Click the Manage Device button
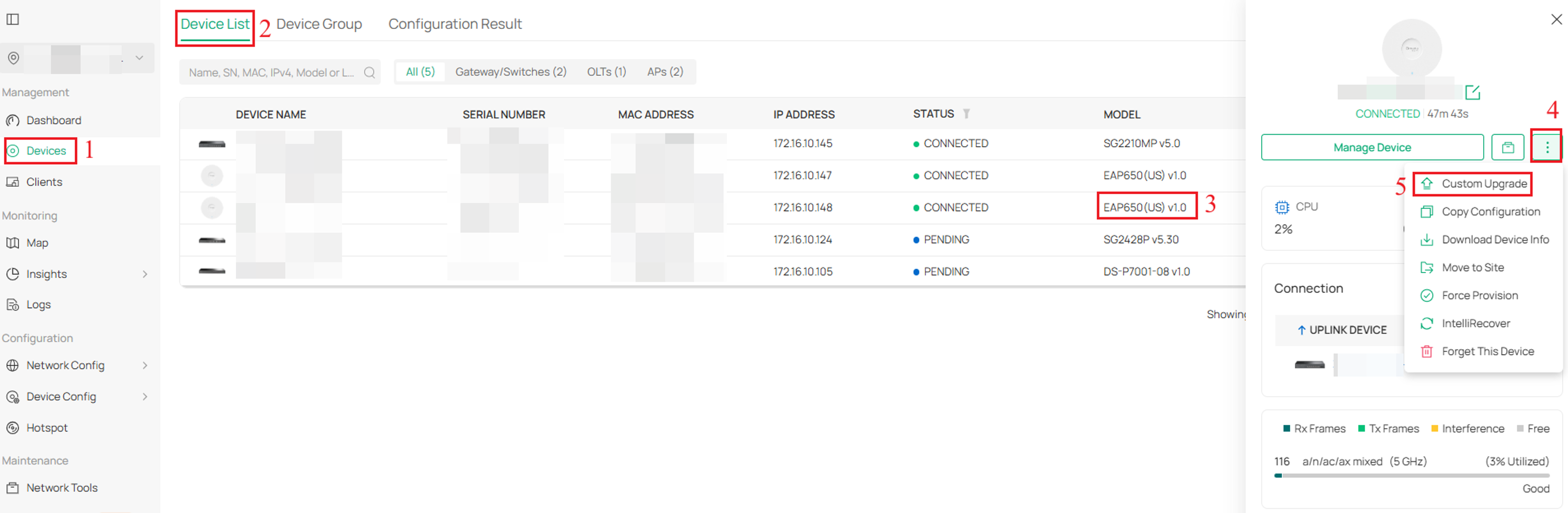1568x513 pixels. click(1372, 147)
